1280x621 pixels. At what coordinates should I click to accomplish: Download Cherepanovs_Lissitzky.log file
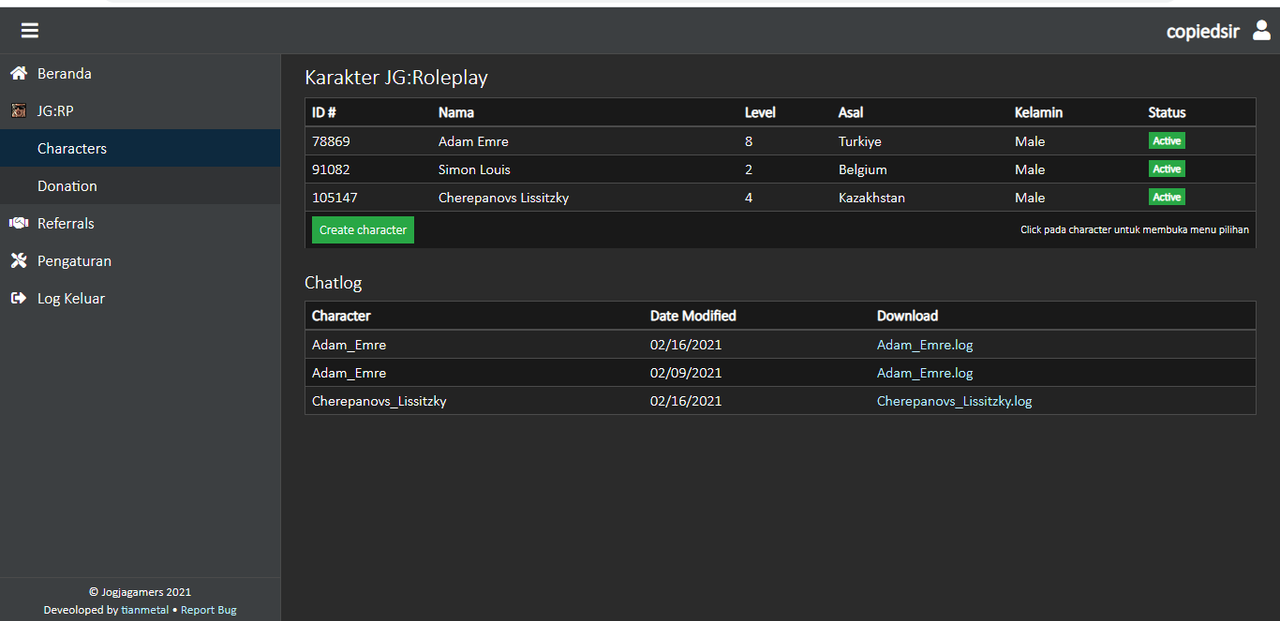[x=954, y=401]
